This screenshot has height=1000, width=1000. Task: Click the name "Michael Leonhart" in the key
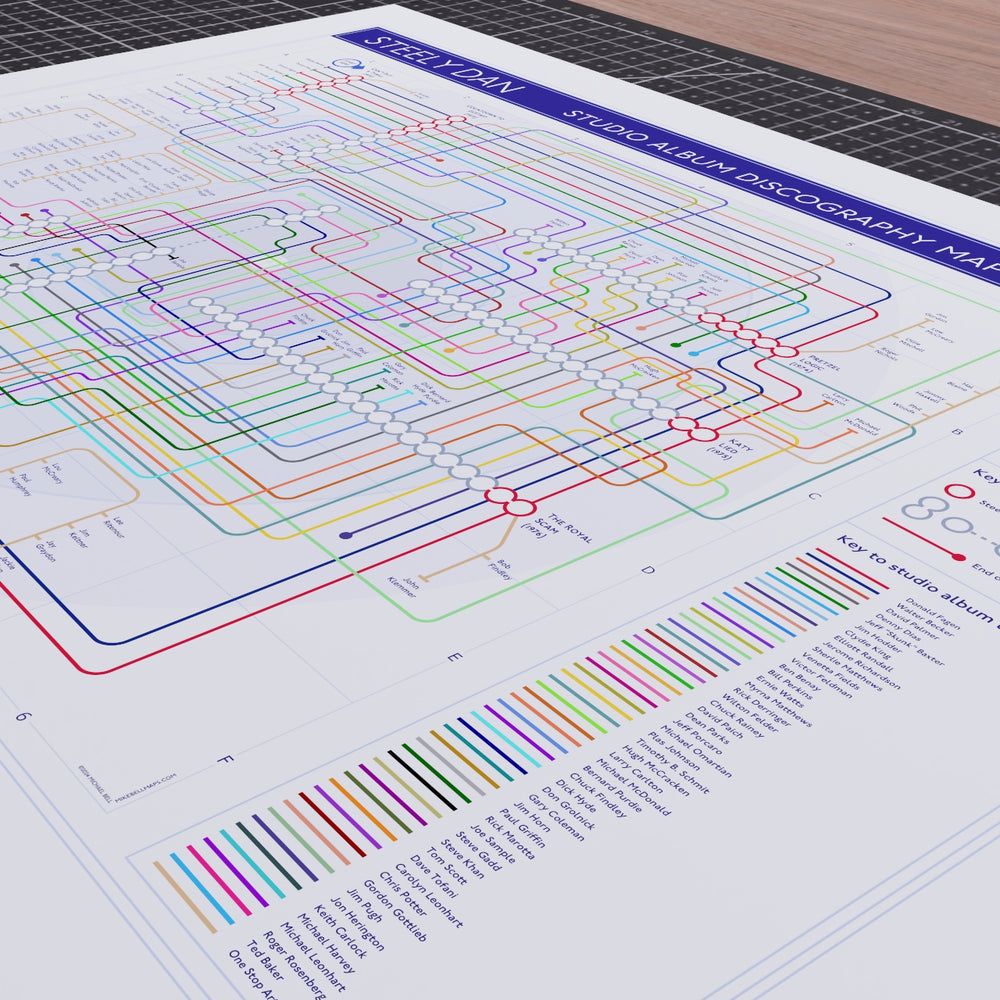[x=313, y=957]
